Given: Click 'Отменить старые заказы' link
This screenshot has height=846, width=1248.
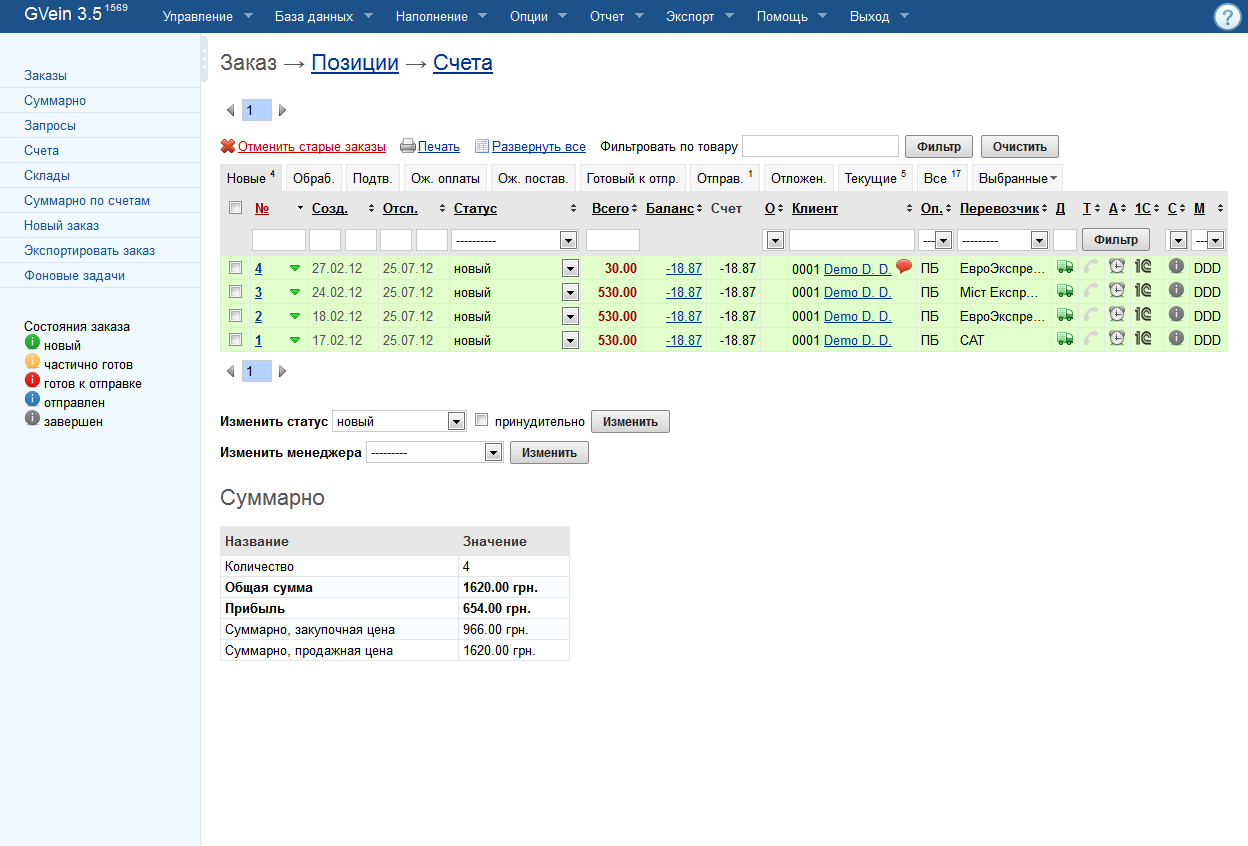Looking at the screenshot, I should [x=311, y=147].
